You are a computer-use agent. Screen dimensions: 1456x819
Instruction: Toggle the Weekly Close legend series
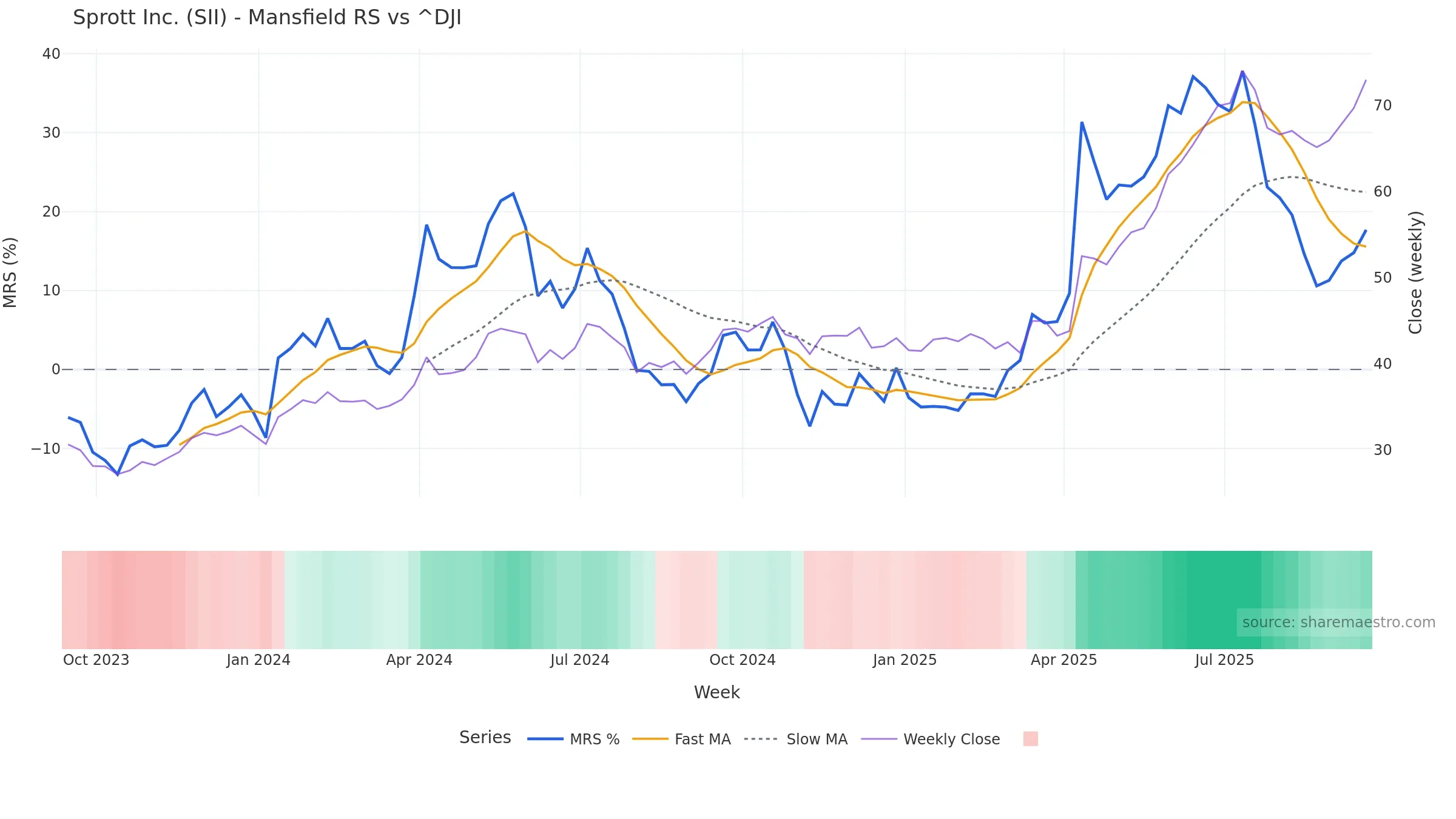click(931, 739)
